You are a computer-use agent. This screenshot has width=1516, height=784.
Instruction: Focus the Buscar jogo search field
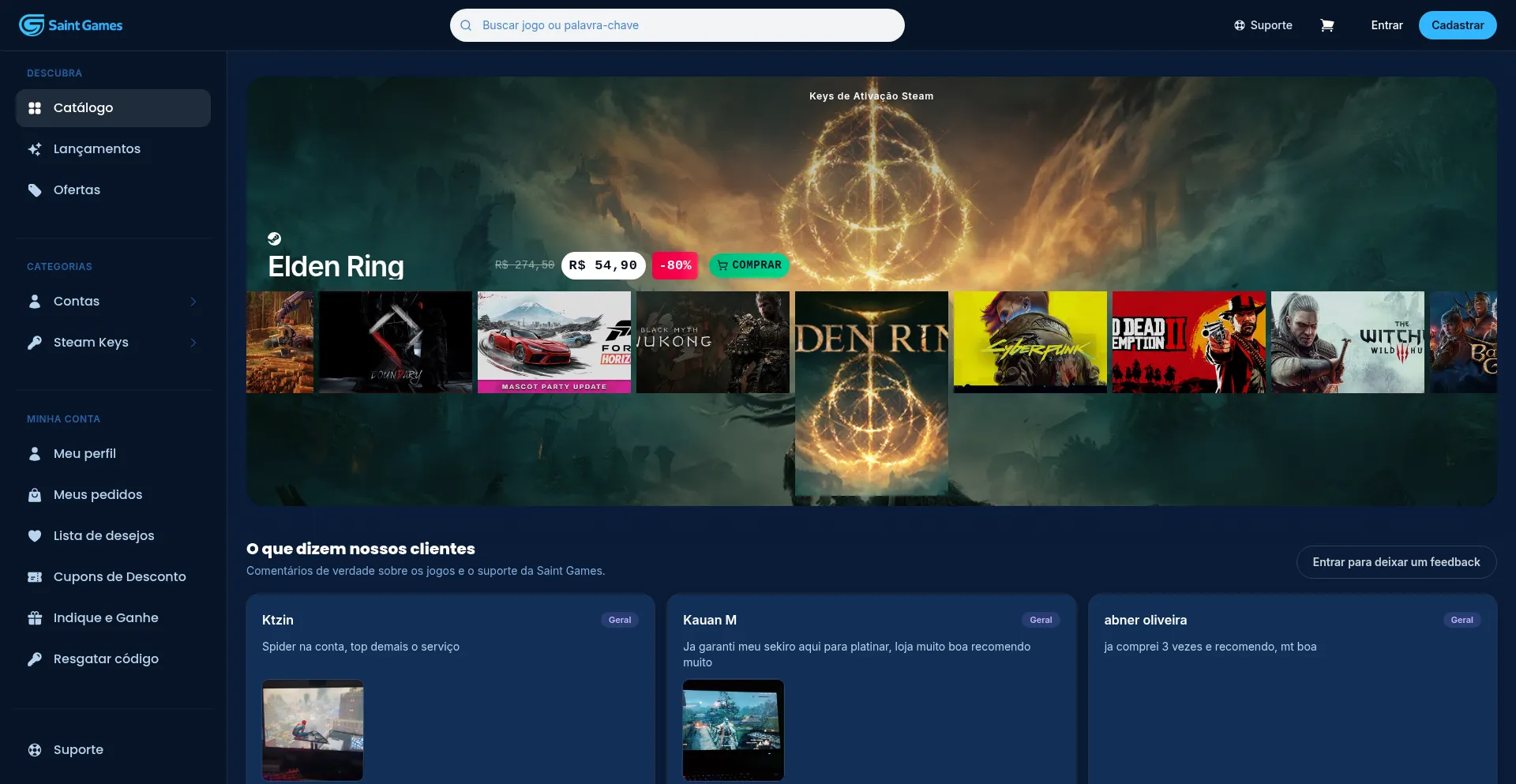point(677,25)
